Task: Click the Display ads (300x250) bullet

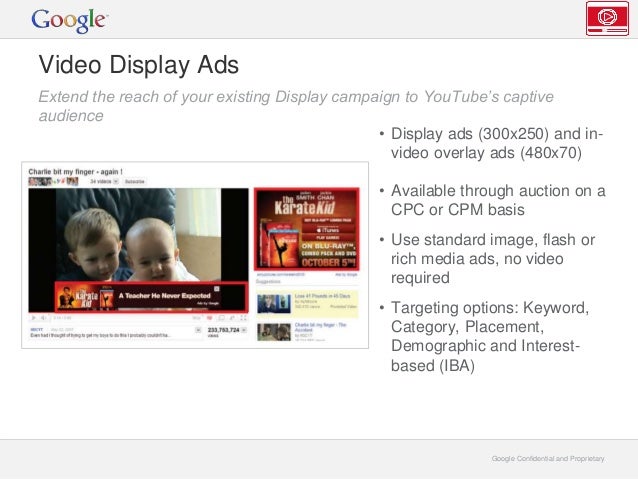Action: tap(497, 143)
